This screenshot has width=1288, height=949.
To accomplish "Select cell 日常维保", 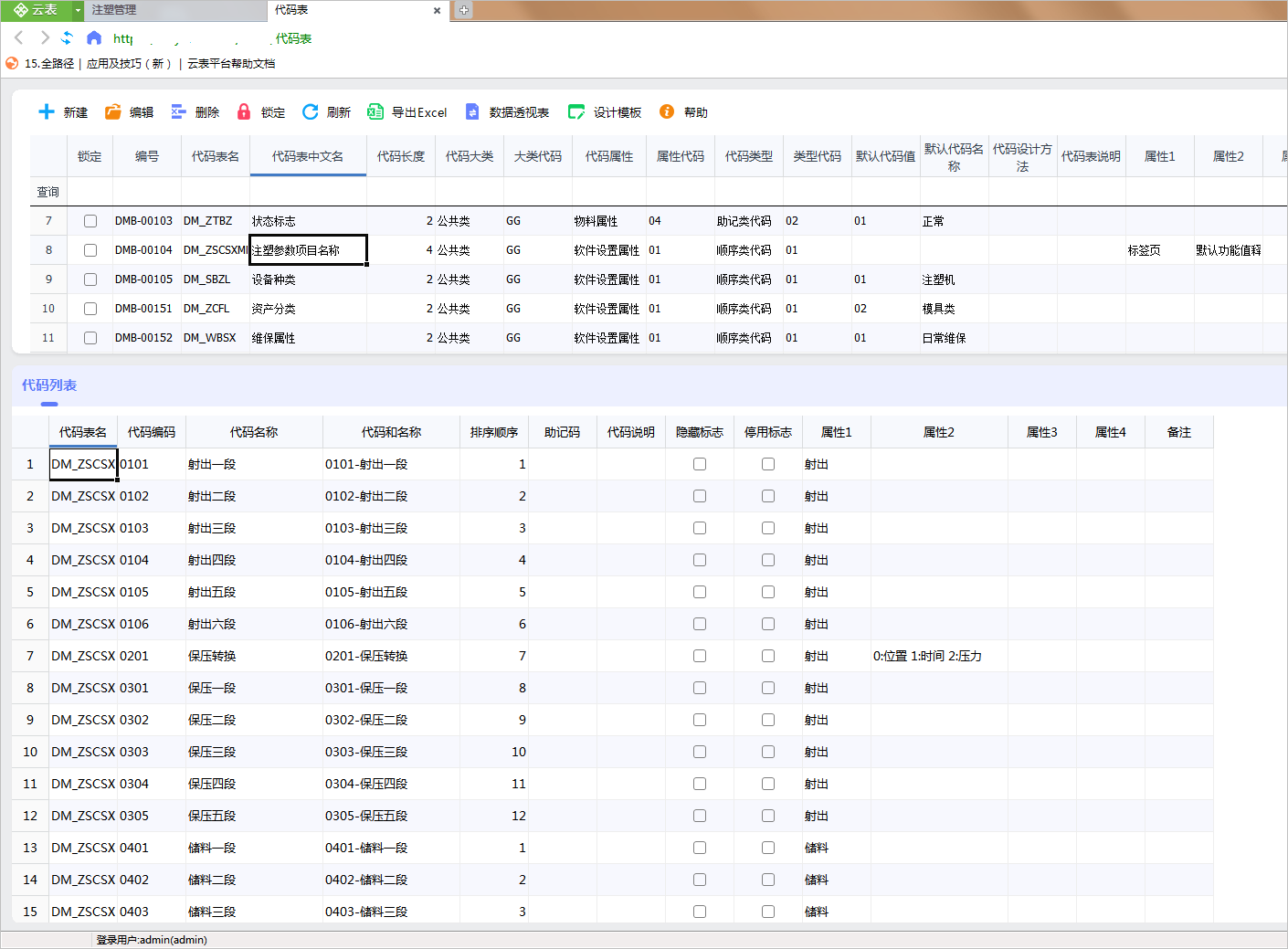I will tap(955, 338).
